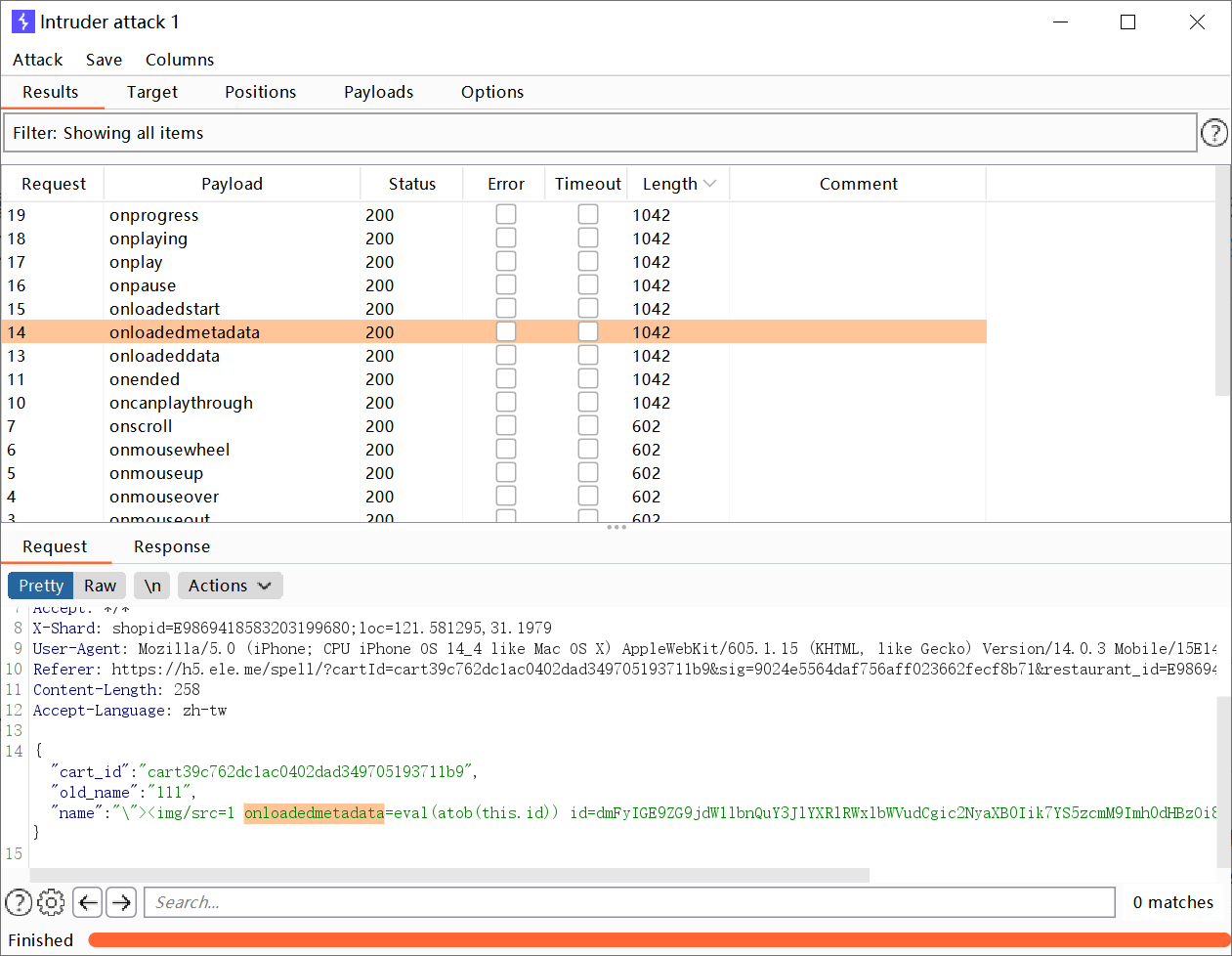
Task: Click the "cart_id" JSON key
Action: [x=91, y=772]
